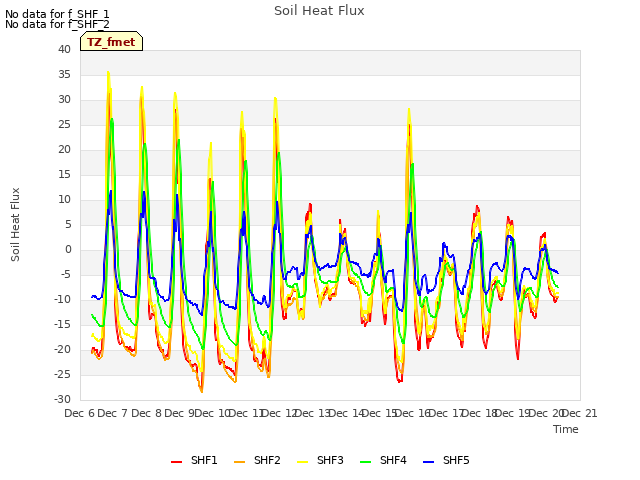
Task: Select the SHF5 legend label
Action: tap(456, 460)
